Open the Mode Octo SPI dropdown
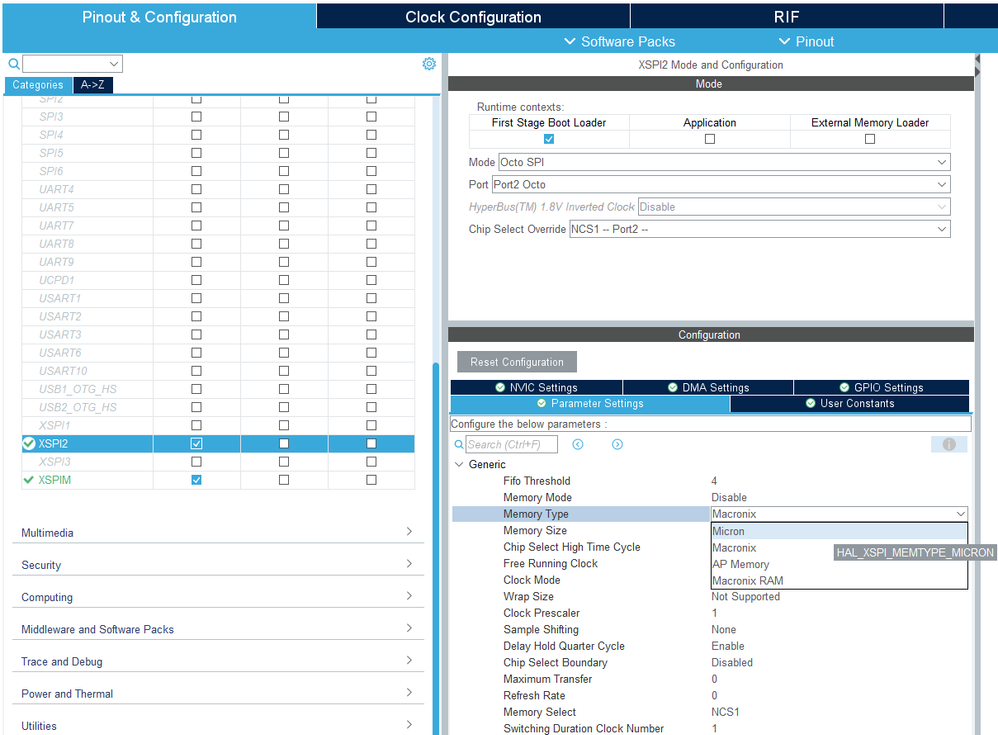The height and width of the screenshot is (735, 998). click(x=724, y=162)
